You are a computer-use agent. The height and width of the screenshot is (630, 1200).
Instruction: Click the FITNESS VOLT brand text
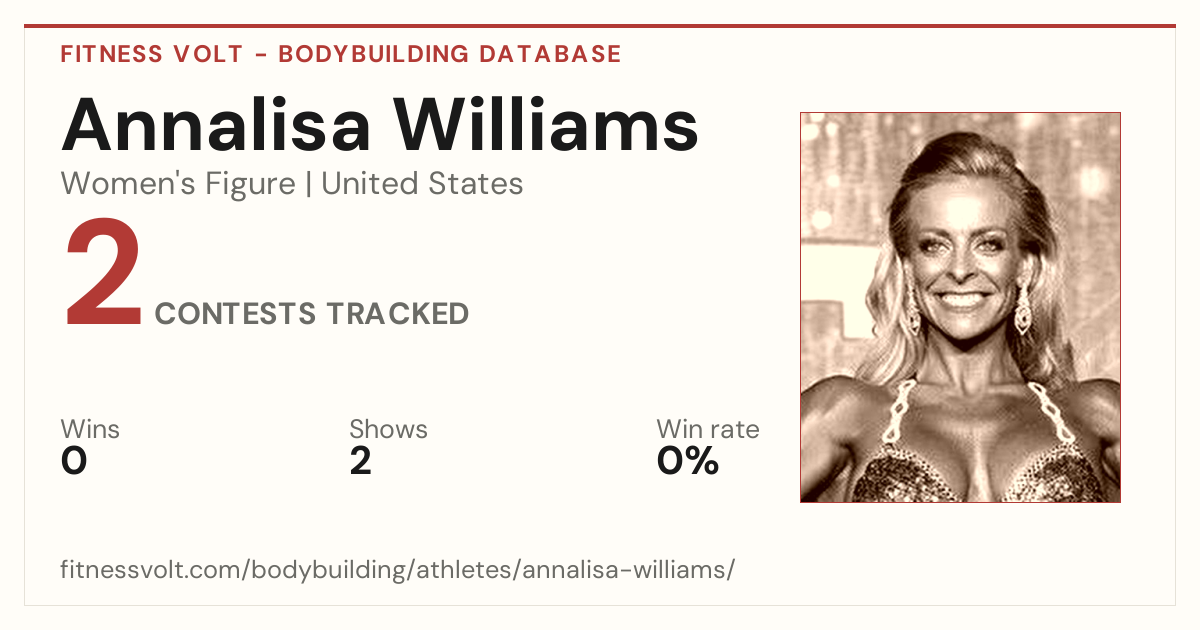pos(151,54)
